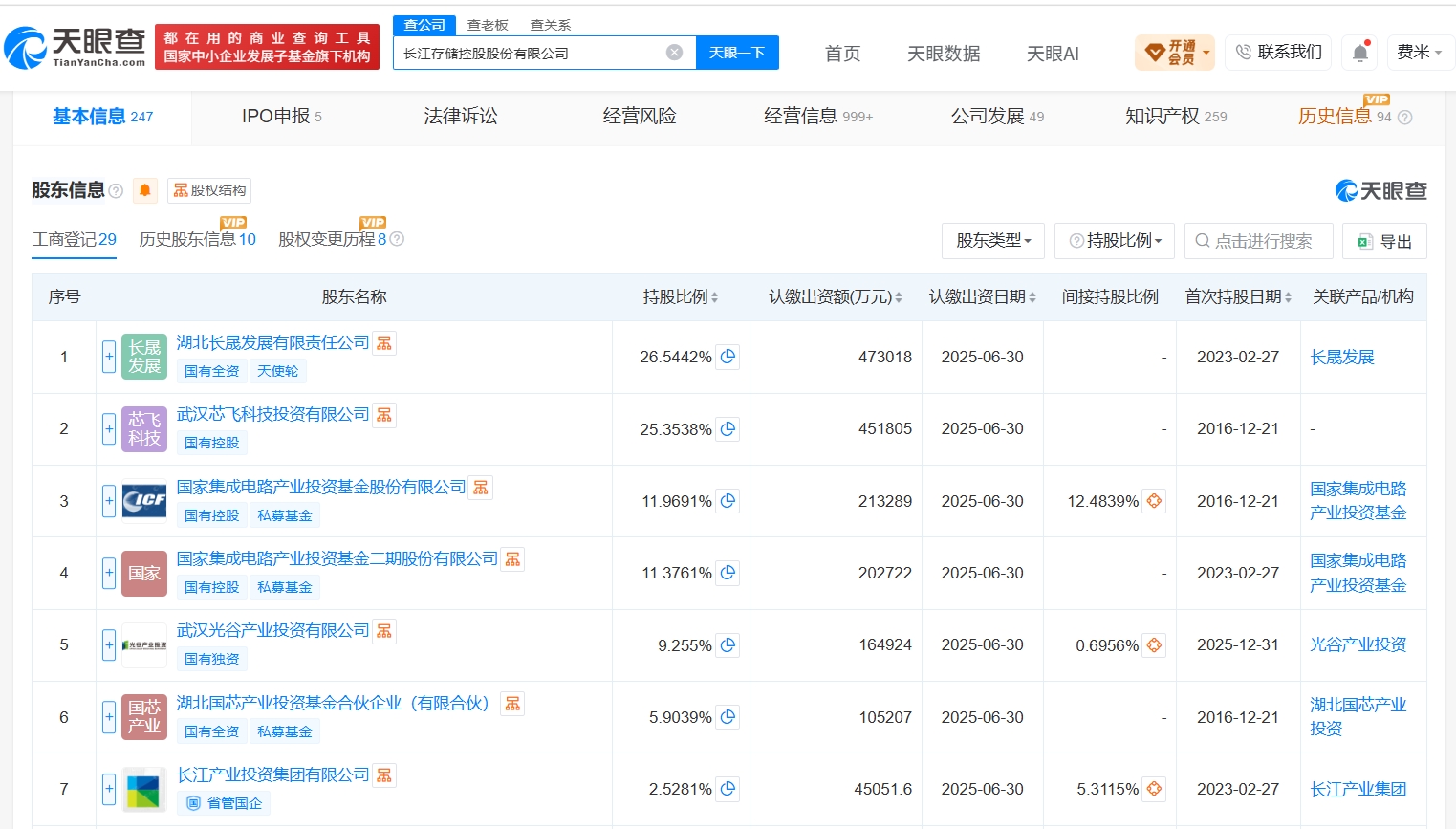Open indirect holding path icon beside 5.3115%
This screenshot has width=1456, height=829.
(x=1154, y=789)
